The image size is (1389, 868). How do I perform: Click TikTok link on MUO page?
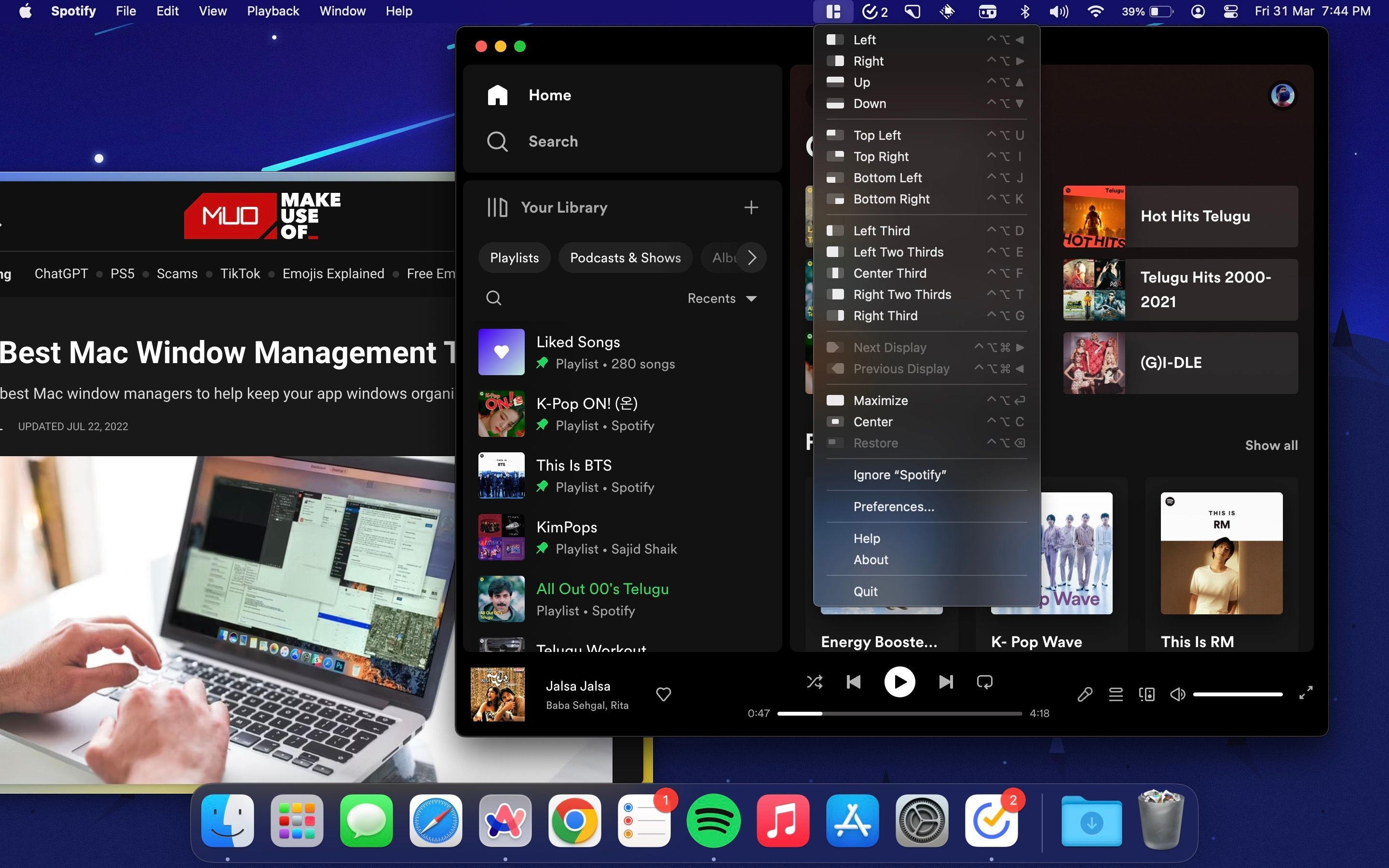tap(240, 274)
